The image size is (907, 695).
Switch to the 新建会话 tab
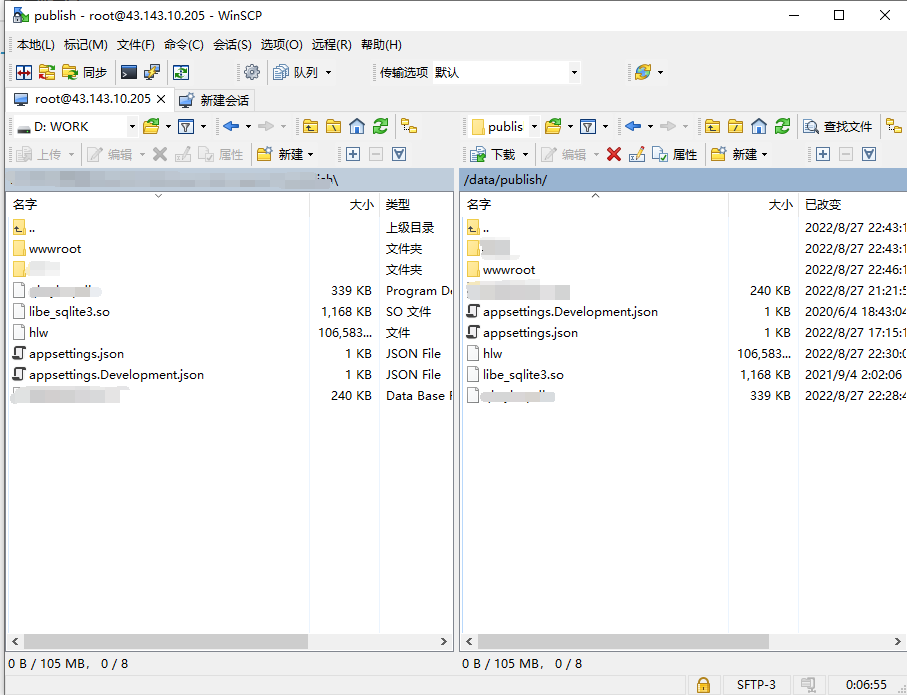pyautogui.click(x=214, y=100)
